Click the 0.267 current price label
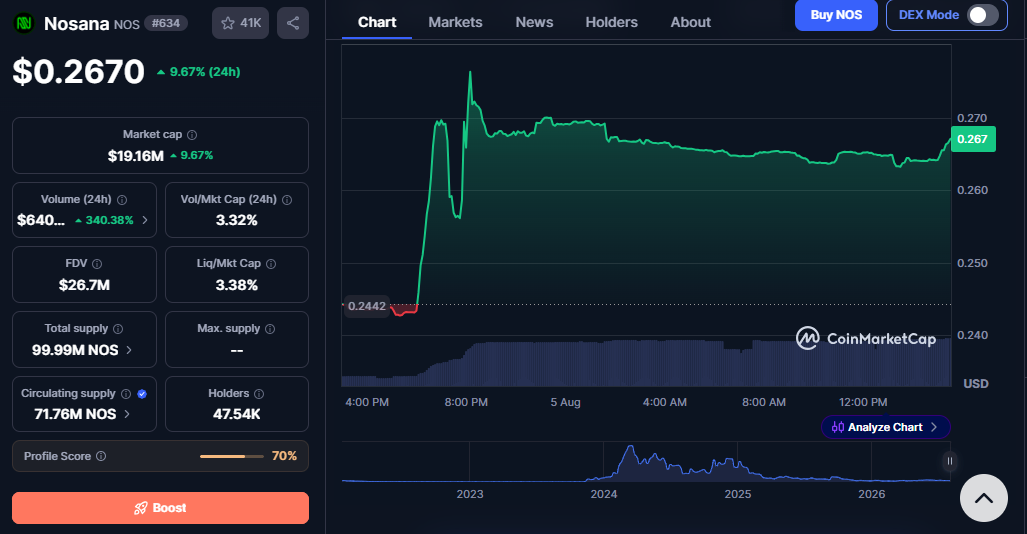 click(973, 139)
